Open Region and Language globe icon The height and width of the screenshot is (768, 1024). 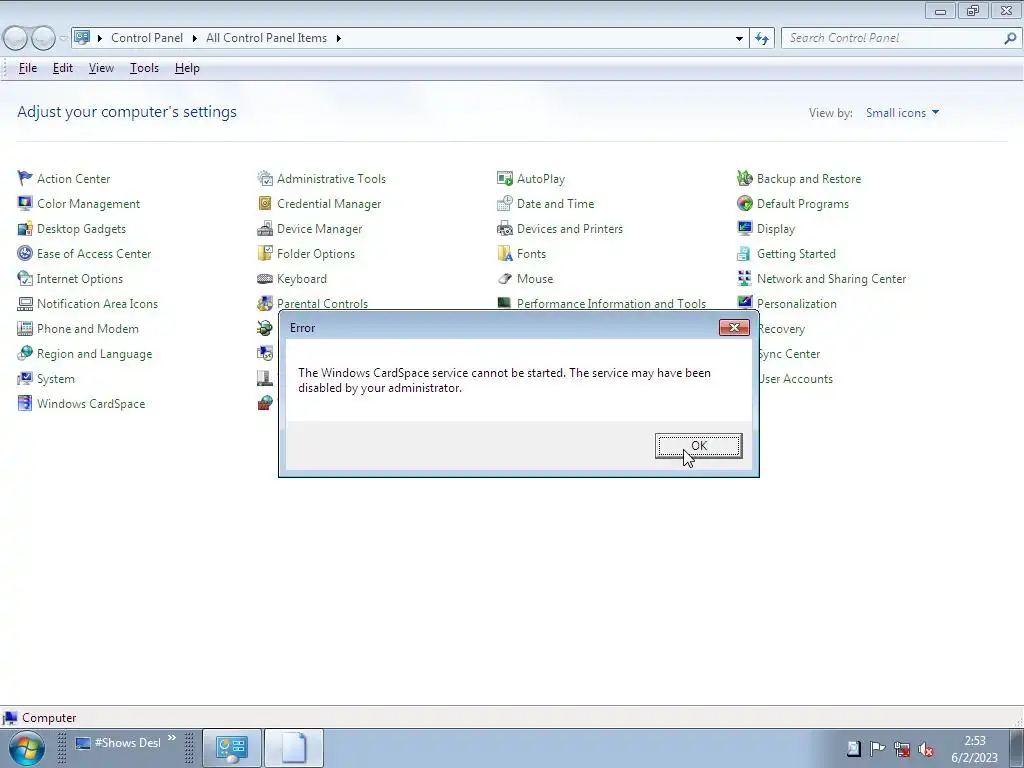pyautogui.click(x=25, y=353)
